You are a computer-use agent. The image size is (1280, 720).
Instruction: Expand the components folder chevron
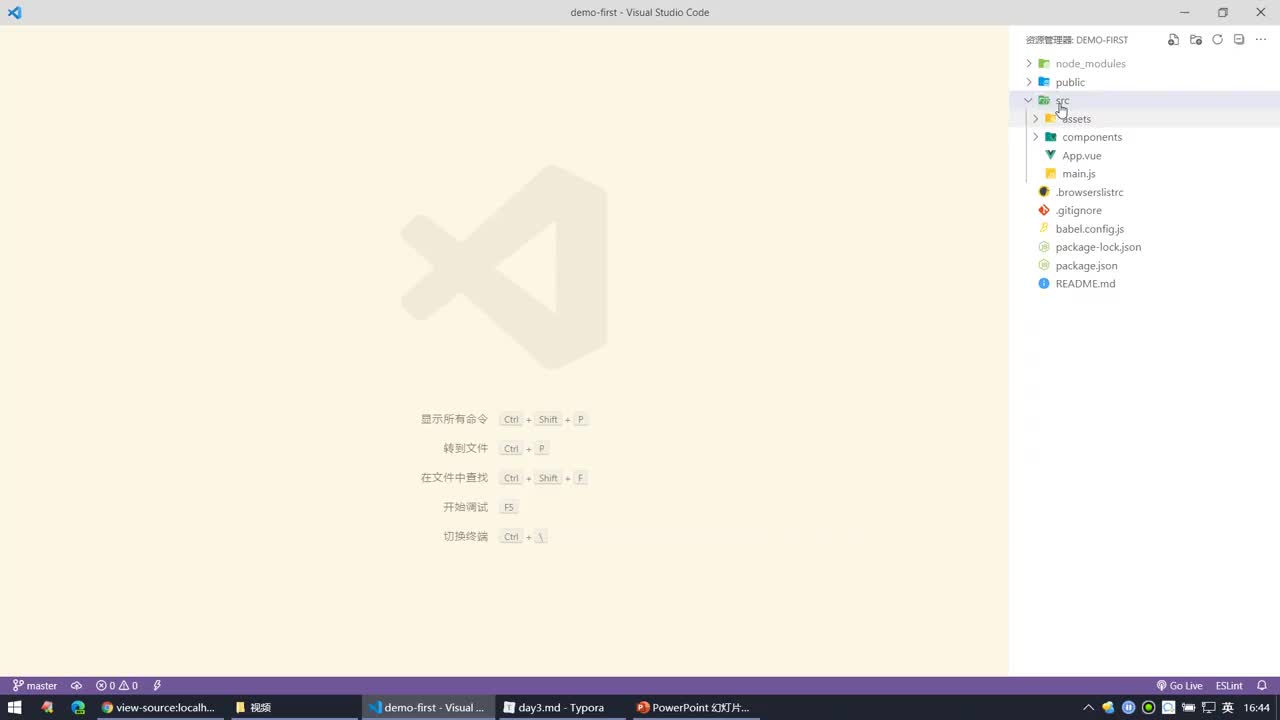click(1035, 137)
